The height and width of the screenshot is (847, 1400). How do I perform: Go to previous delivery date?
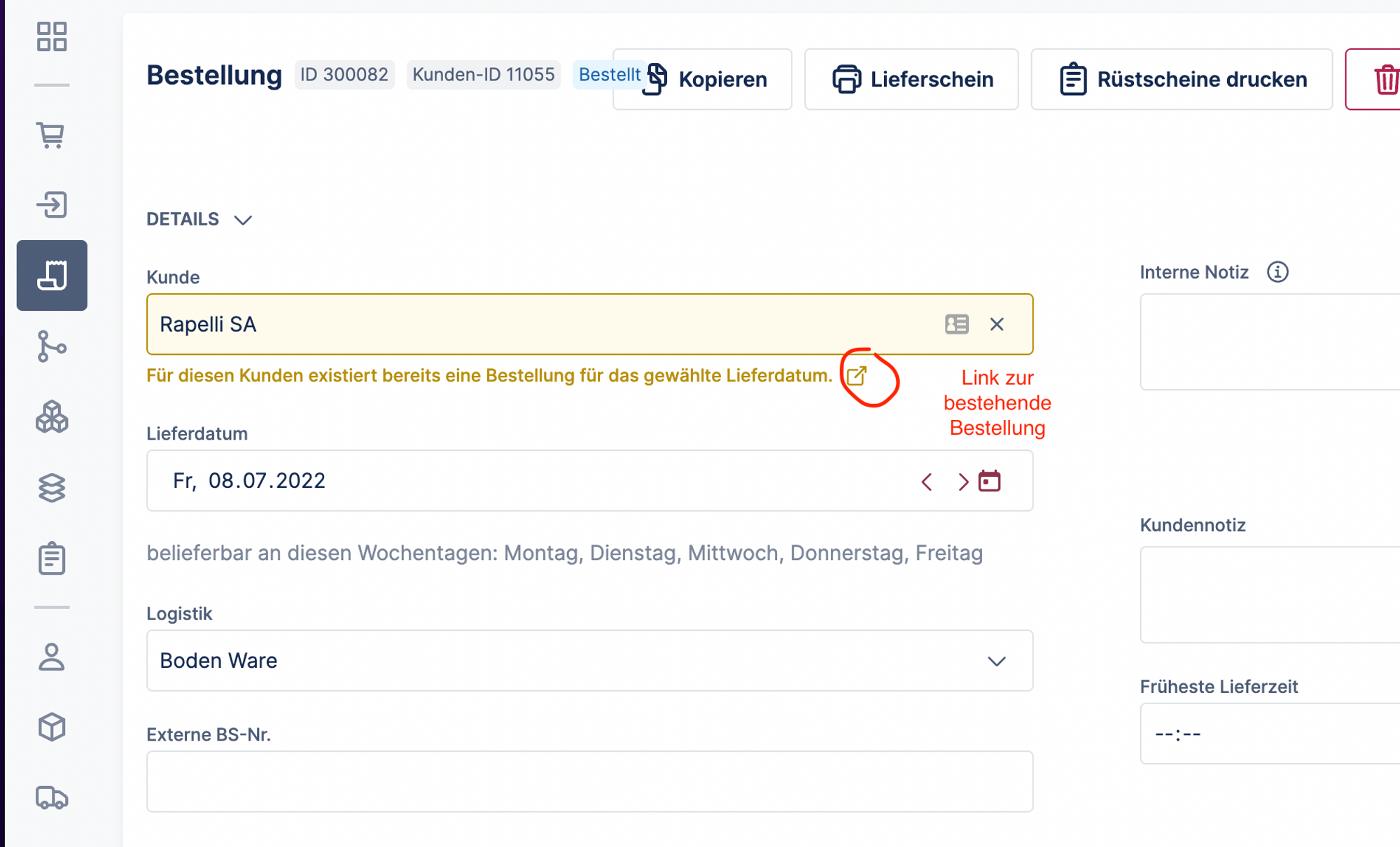(927, 482)
